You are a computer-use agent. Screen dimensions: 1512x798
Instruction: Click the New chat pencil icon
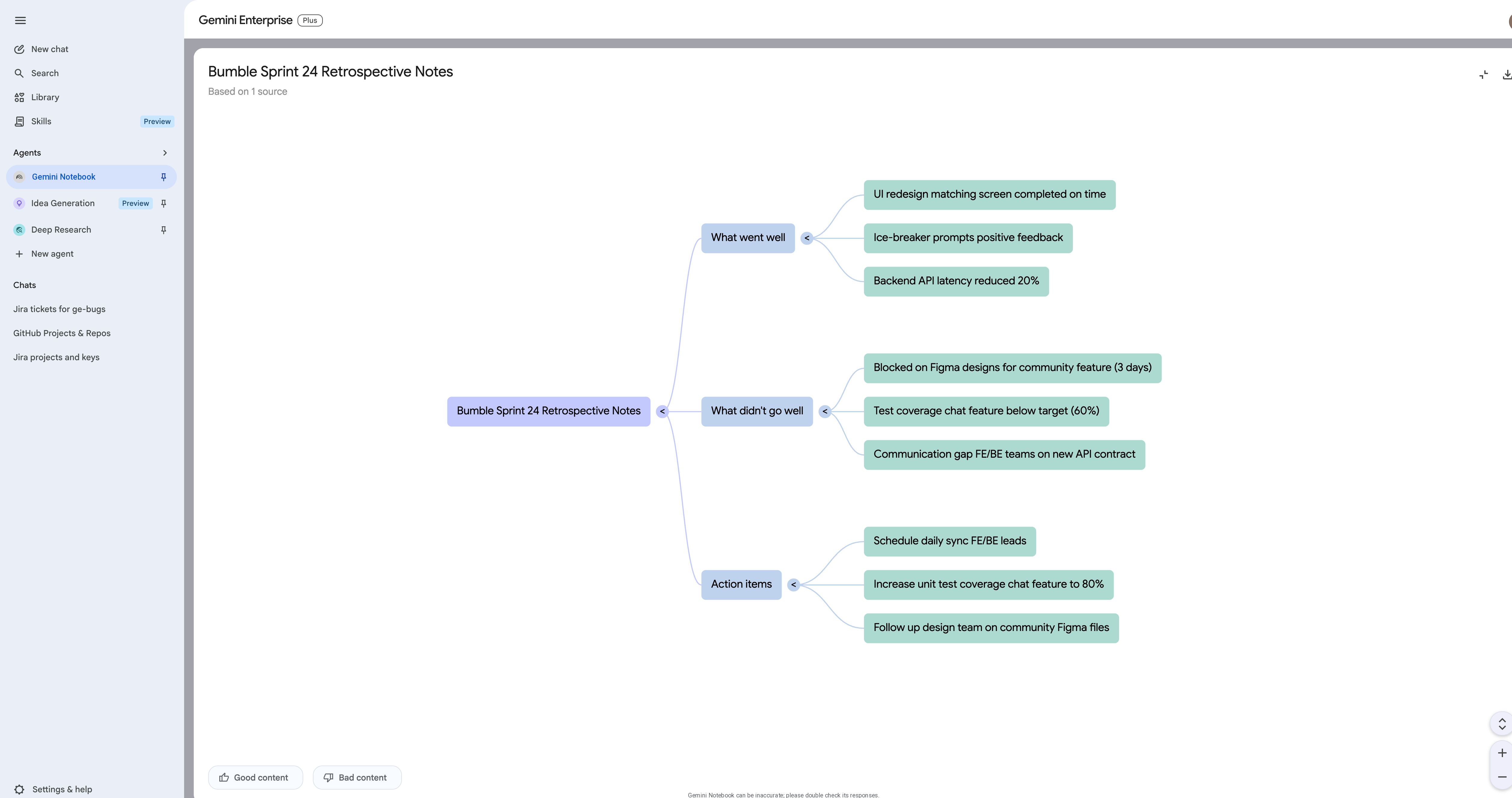(x=19, y=49)
